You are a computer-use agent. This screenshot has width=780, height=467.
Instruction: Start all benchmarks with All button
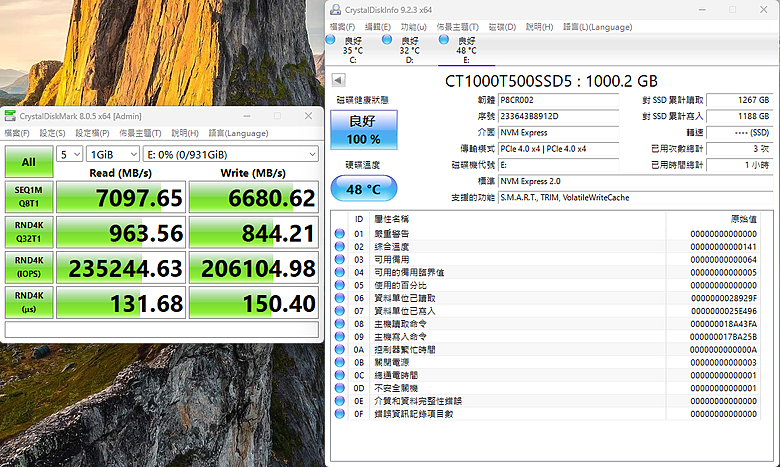click(x=29, y=162)
